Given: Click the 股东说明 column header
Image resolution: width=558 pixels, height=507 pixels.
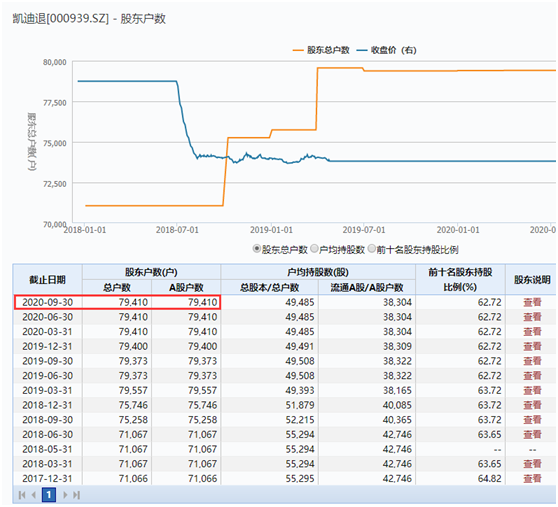Looking at the screenshot, I should [532, 280].
